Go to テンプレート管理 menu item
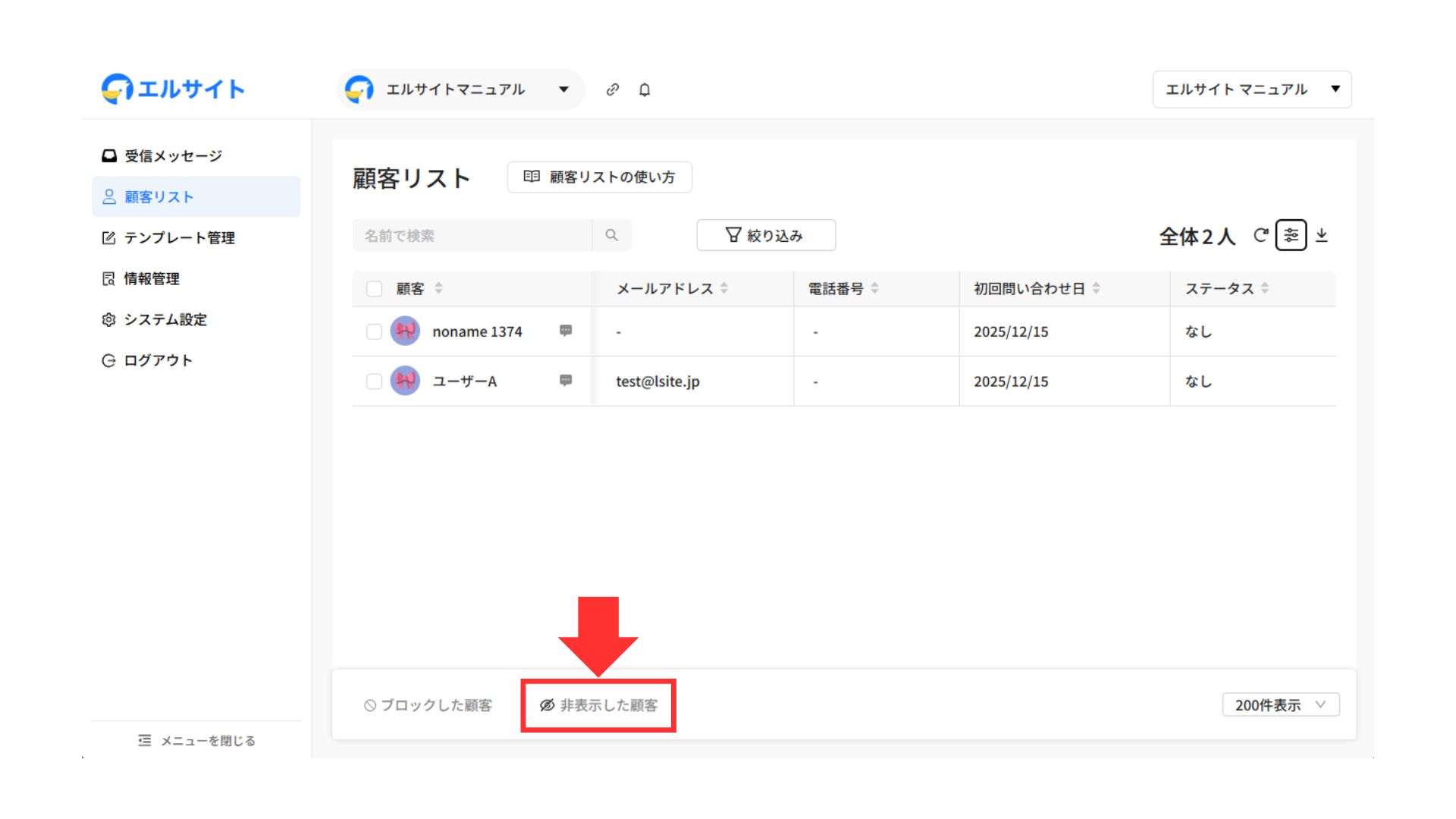This screenshot has width=1456, height=819. (x=179, y=238)
